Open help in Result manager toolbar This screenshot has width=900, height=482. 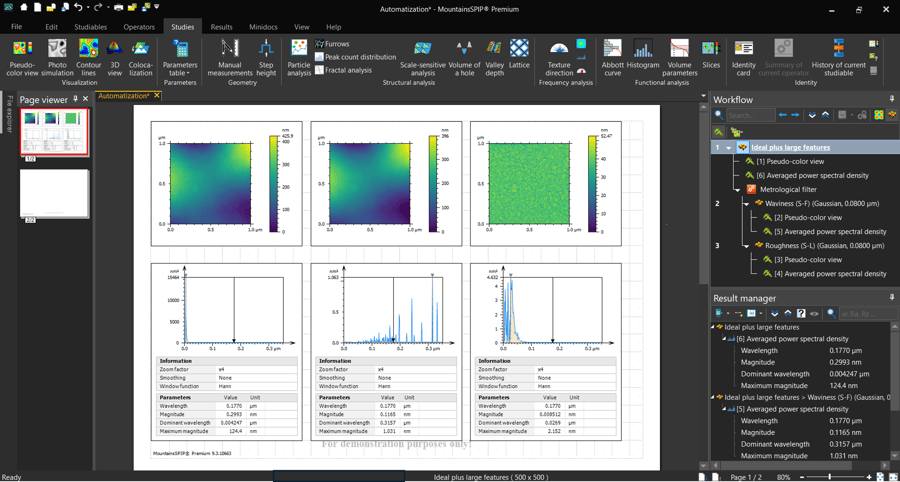click(801, 313)
